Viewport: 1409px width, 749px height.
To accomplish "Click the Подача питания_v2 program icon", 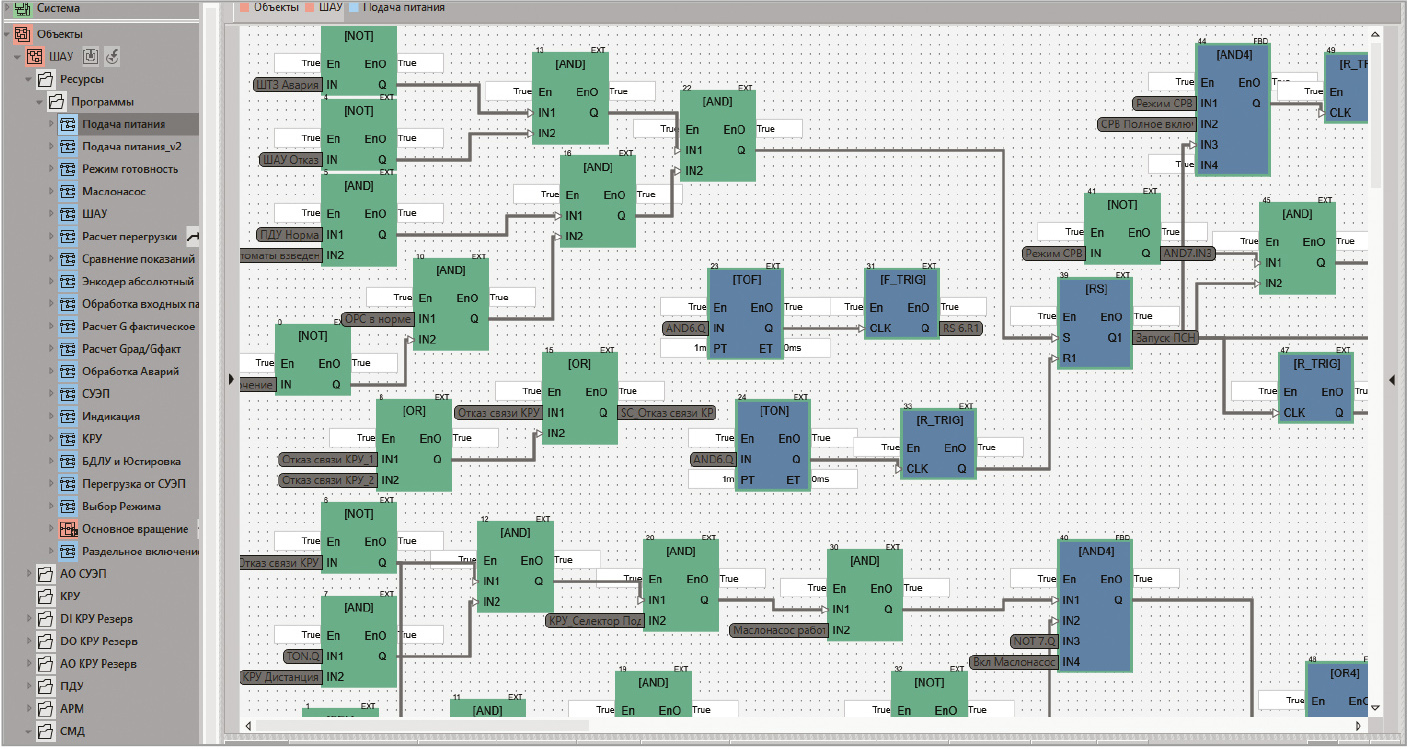I will click(x=68, y=147).
